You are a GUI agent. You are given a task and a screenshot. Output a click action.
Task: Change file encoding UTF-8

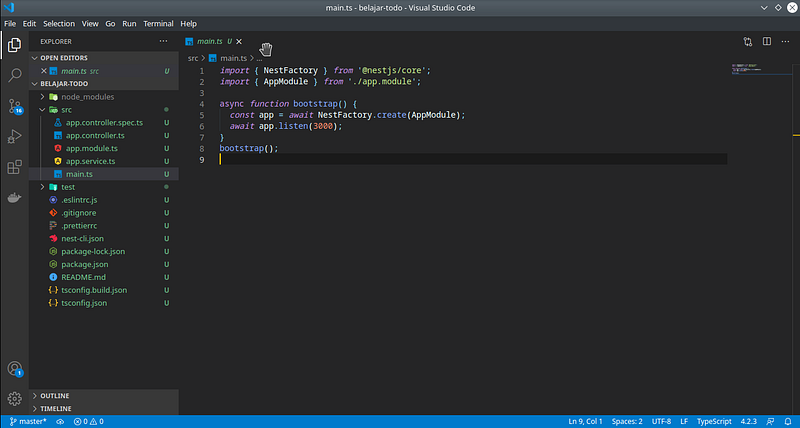pyautogui.click(x=661, y=421)
